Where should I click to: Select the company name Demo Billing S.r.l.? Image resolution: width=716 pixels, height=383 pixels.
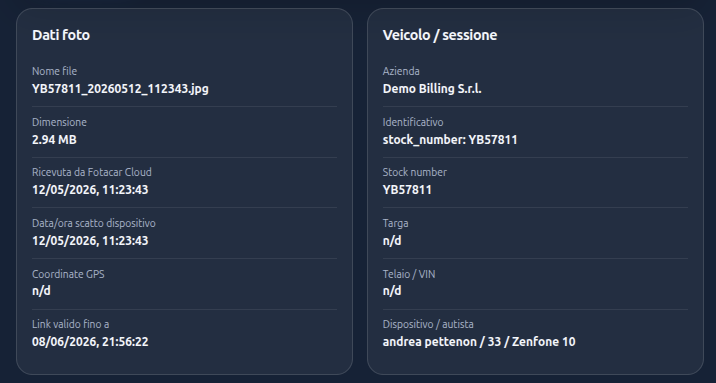(432, 89)
